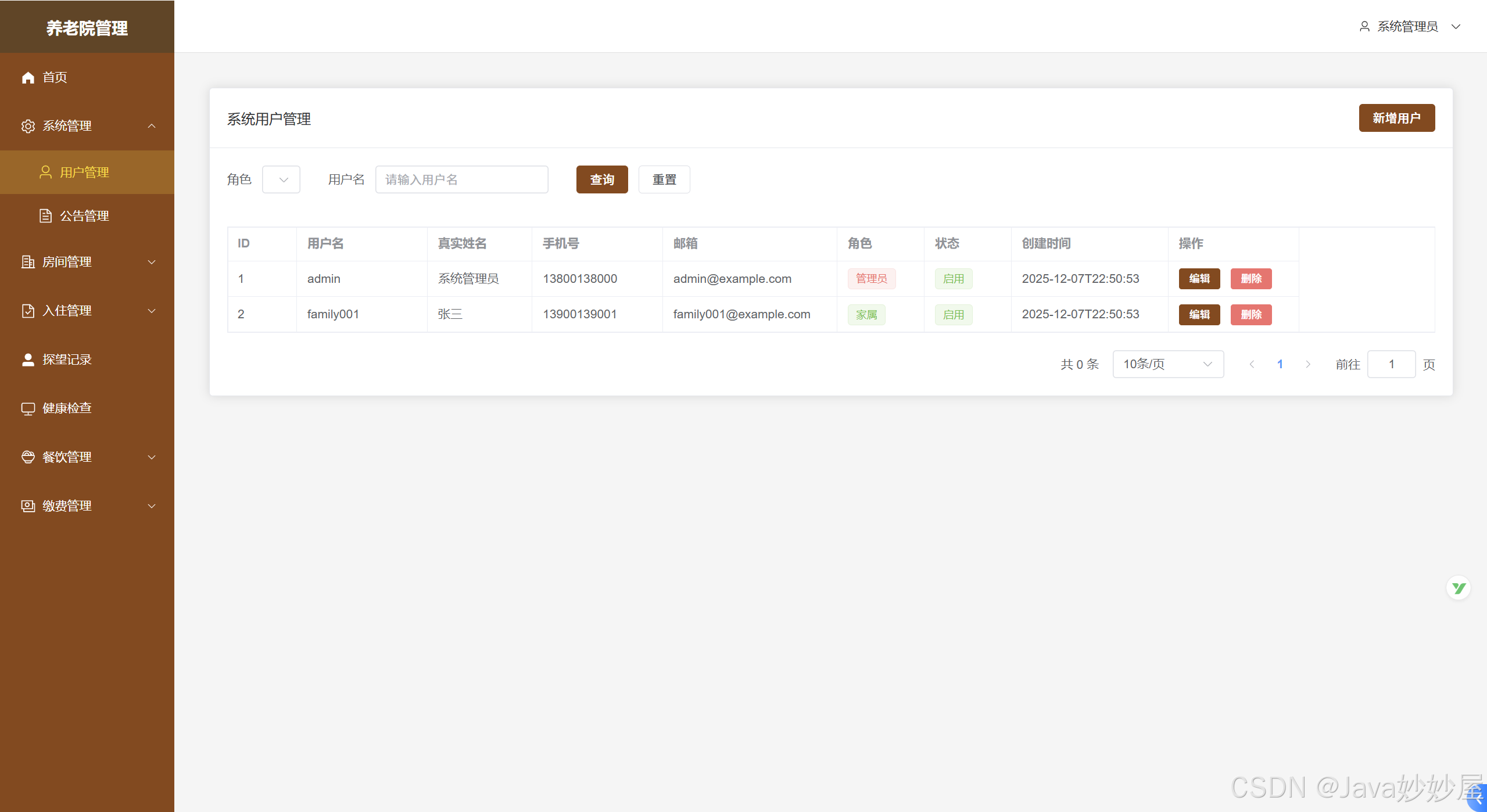Click the document icon for 公告管理
The height and width of the screenshot is (812, 1487).
pyautogui.click(x=45, y=216)
